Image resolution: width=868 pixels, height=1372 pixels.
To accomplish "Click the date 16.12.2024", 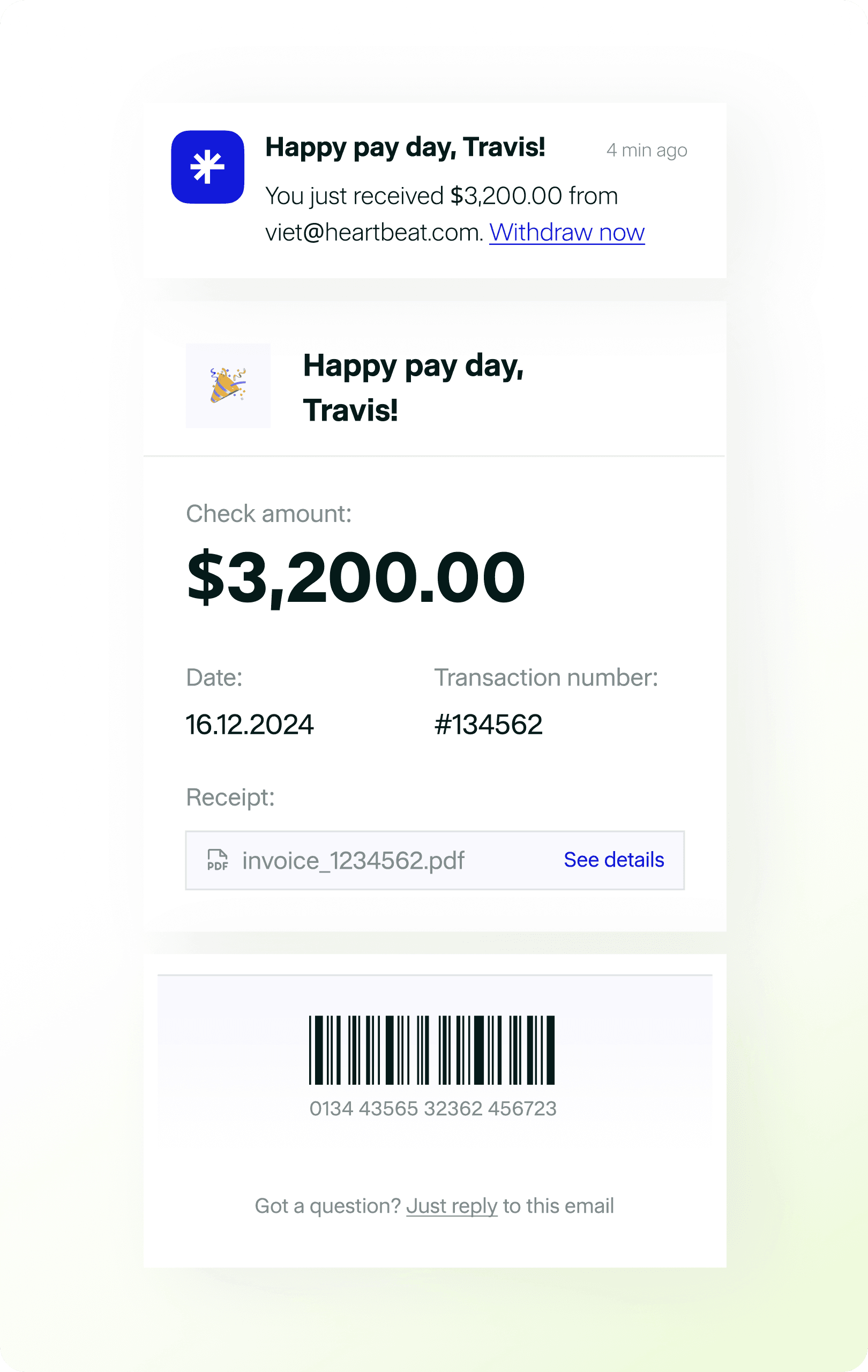I will tap(250, 724).
